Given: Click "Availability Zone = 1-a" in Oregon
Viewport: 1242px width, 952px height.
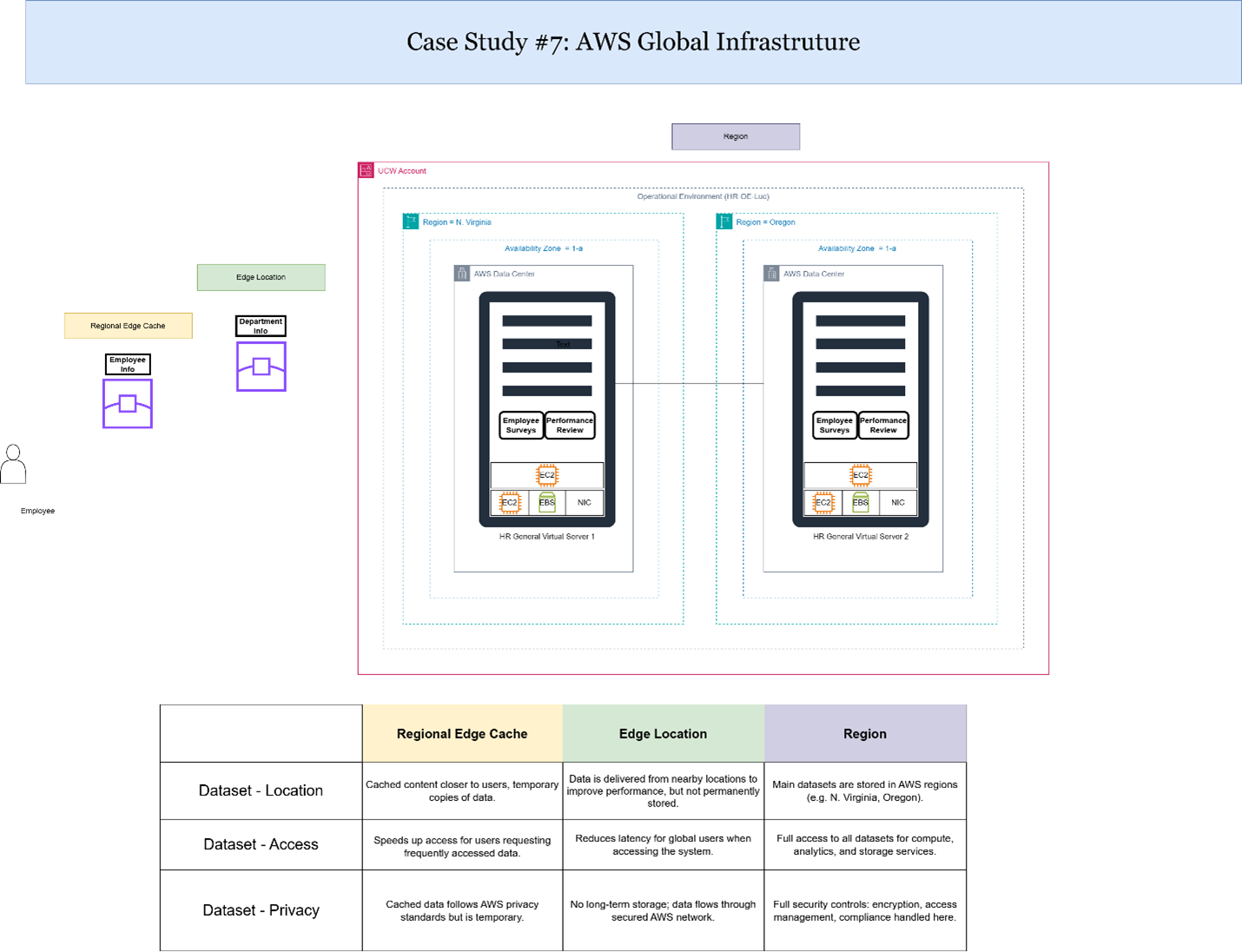Looking at the screenshot, I should click(x=857, y=248).
